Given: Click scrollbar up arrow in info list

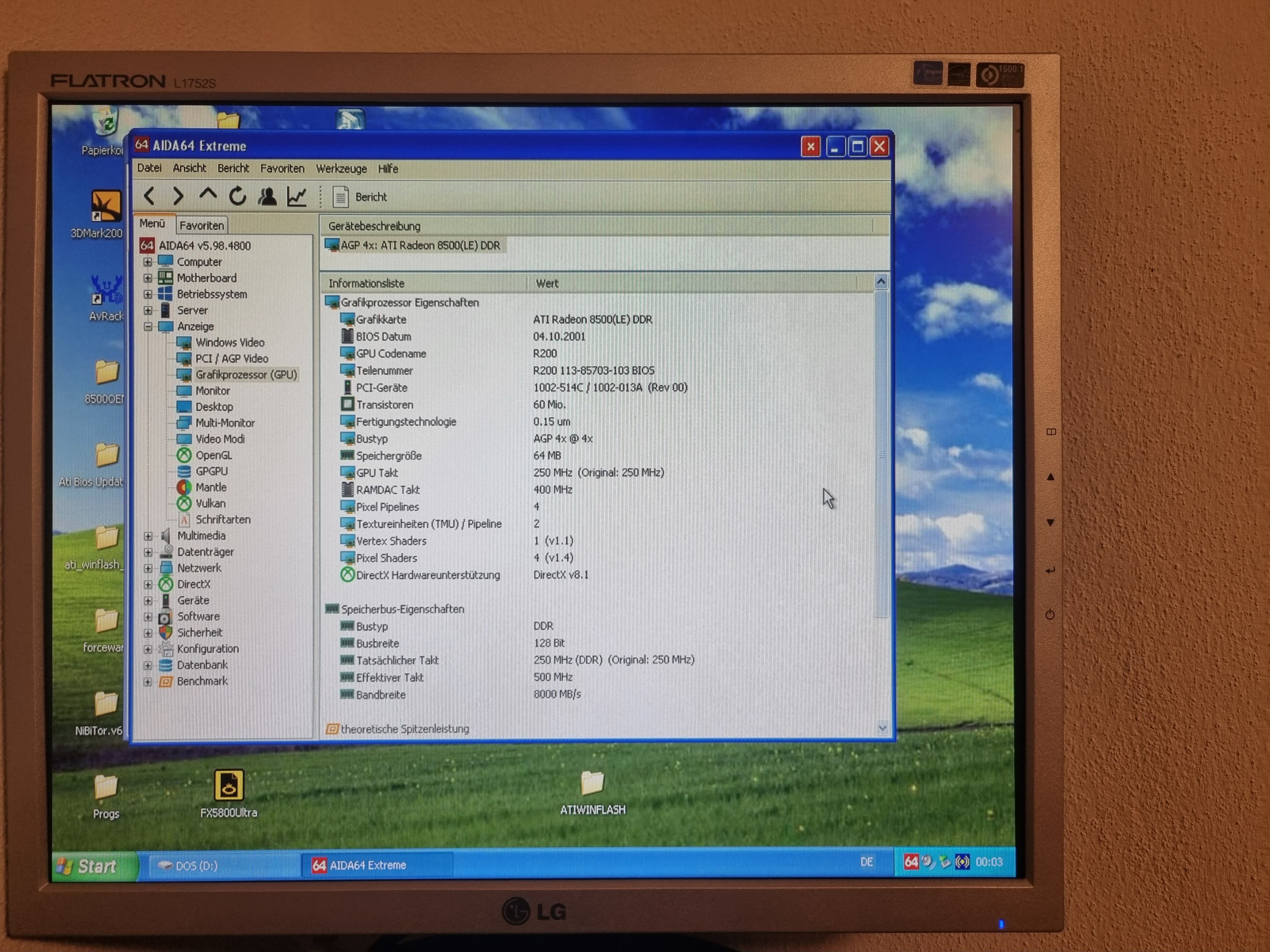Looking at the screenshot, I should [x=881, y=282].
